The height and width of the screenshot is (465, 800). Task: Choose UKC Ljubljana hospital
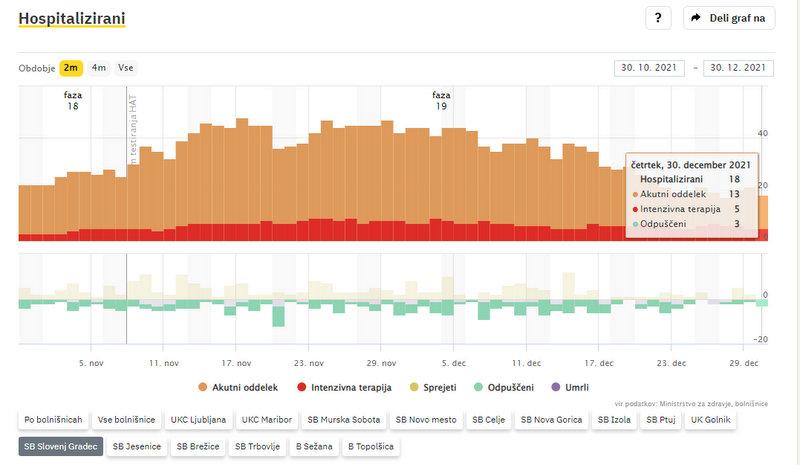(x=198, y=421)
